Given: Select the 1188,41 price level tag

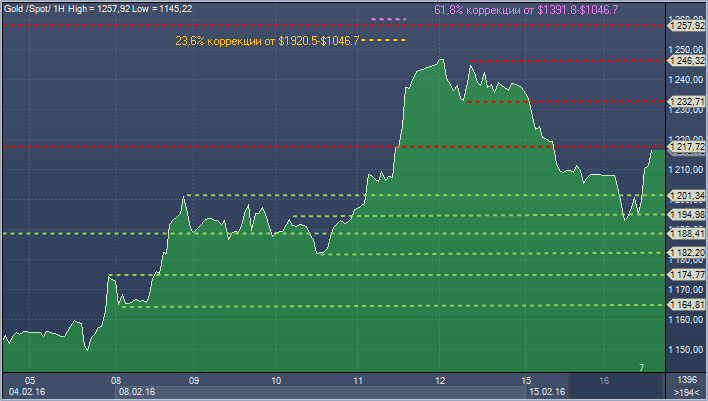Looking at the screenshot, I should pyautogui.click(x=687, y=234).
